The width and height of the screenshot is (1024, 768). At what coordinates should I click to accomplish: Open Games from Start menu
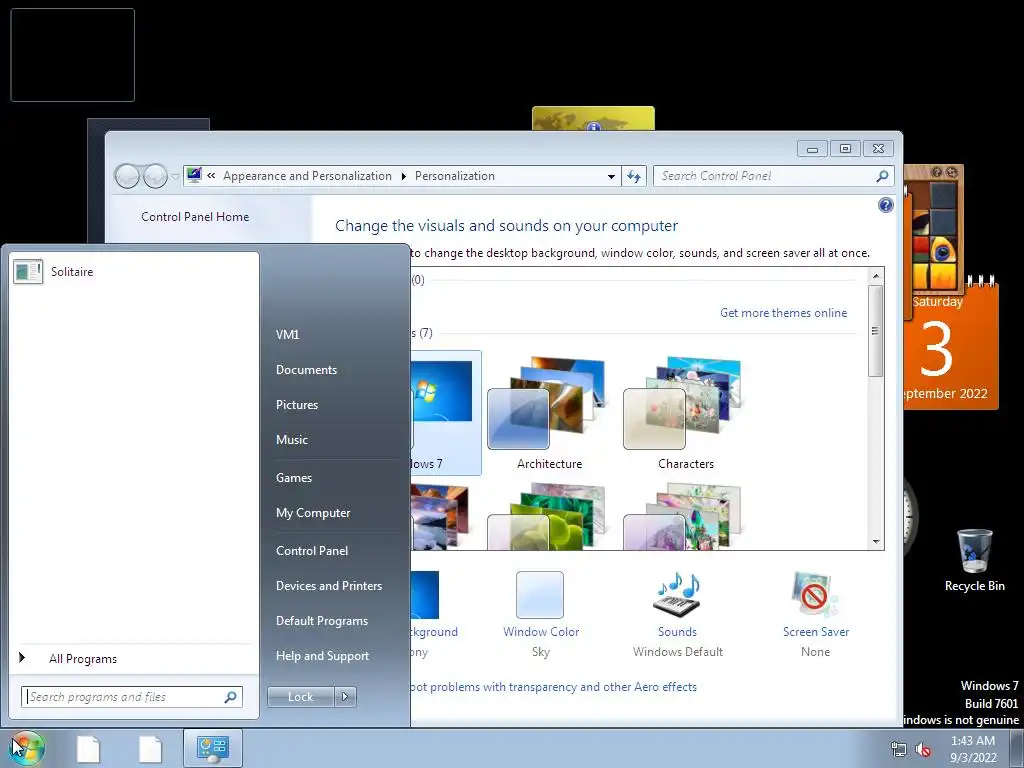tap(294, 478)
